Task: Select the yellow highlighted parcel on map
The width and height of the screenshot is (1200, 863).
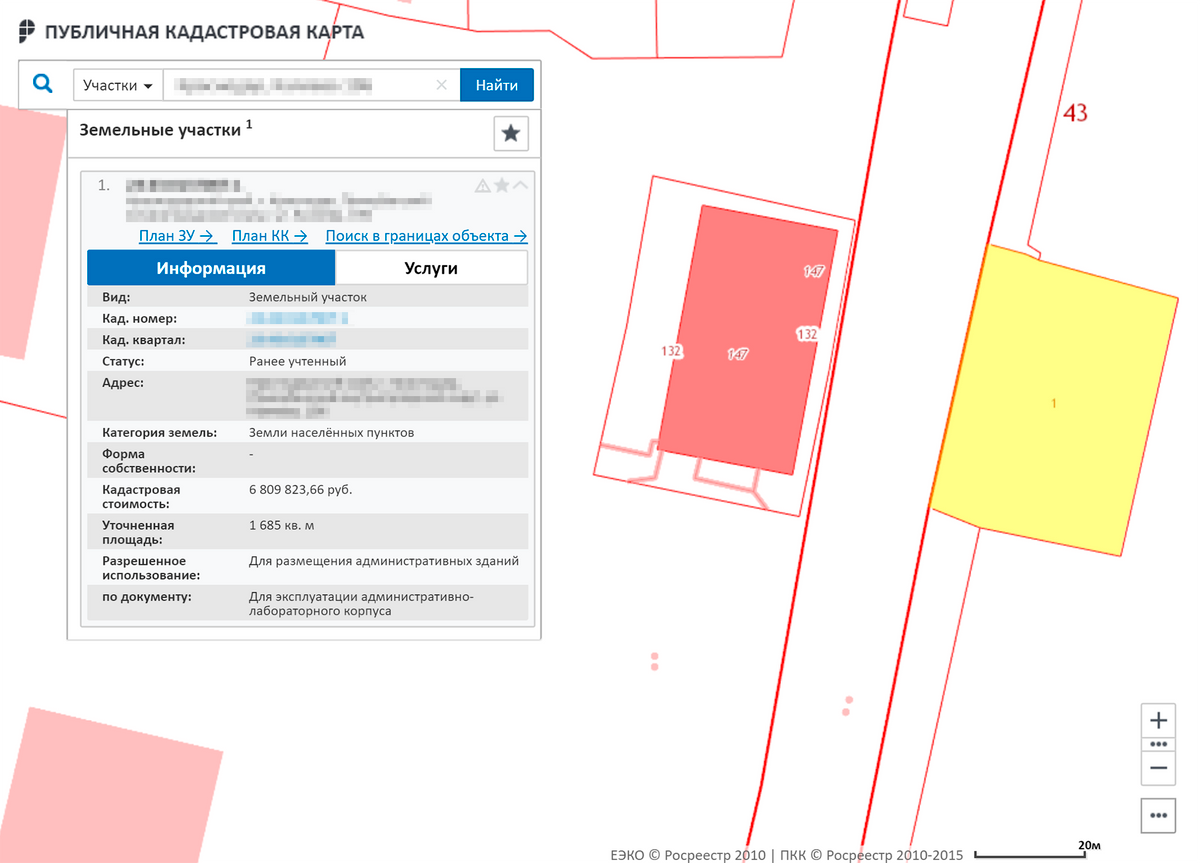Action: (x=1053, y=400)
